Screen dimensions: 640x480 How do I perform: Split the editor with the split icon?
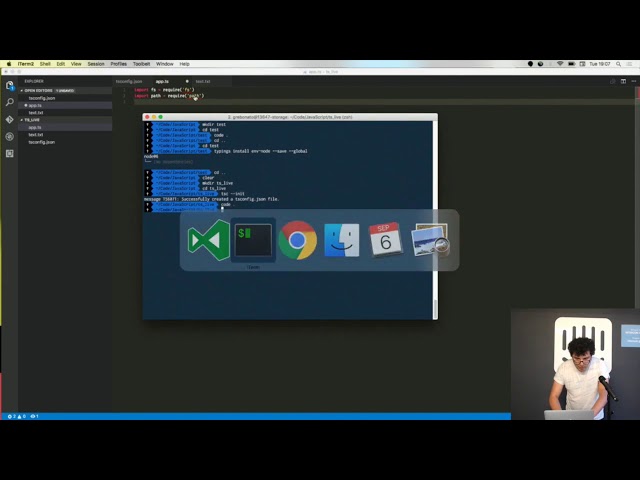623,81
